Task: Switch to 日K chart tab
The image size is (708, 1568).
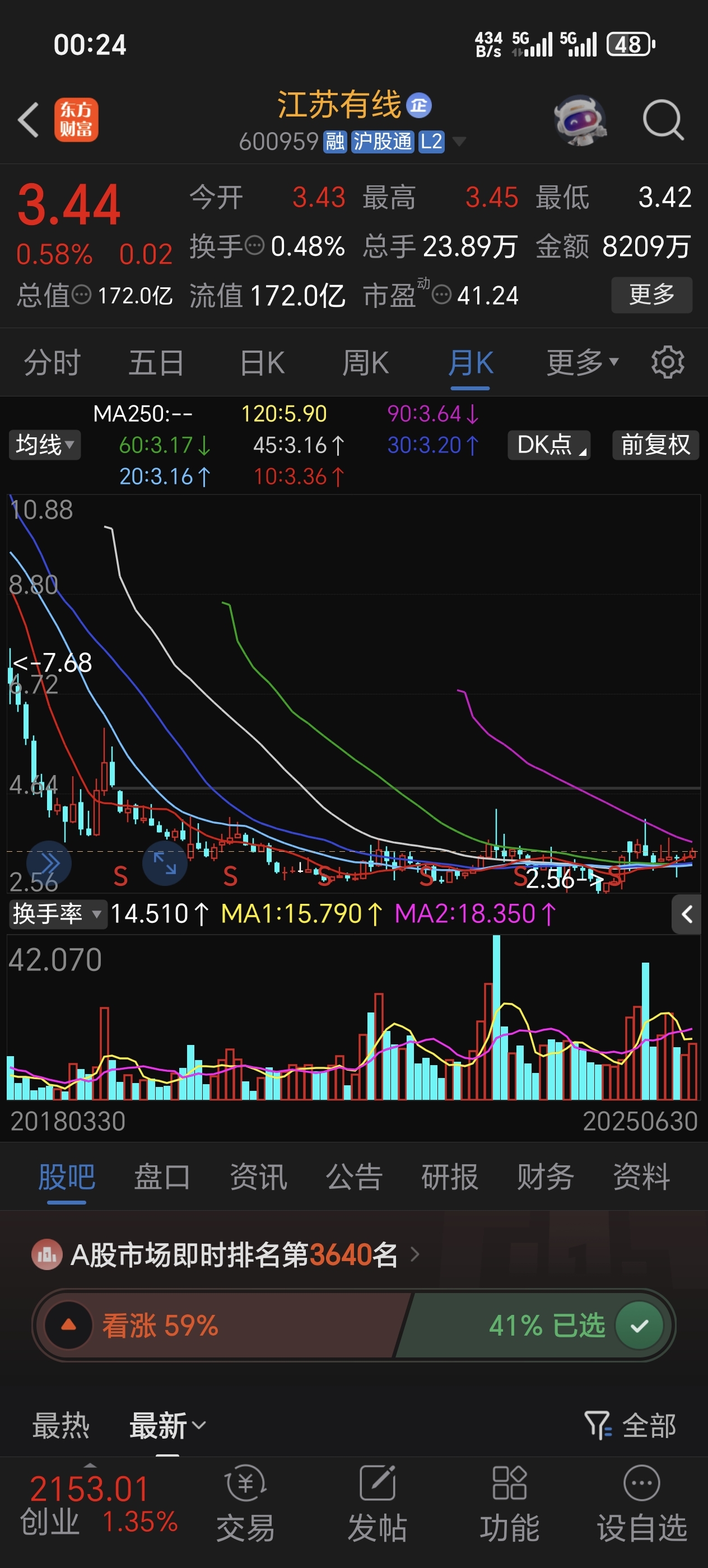Action: tap(262, 363)
